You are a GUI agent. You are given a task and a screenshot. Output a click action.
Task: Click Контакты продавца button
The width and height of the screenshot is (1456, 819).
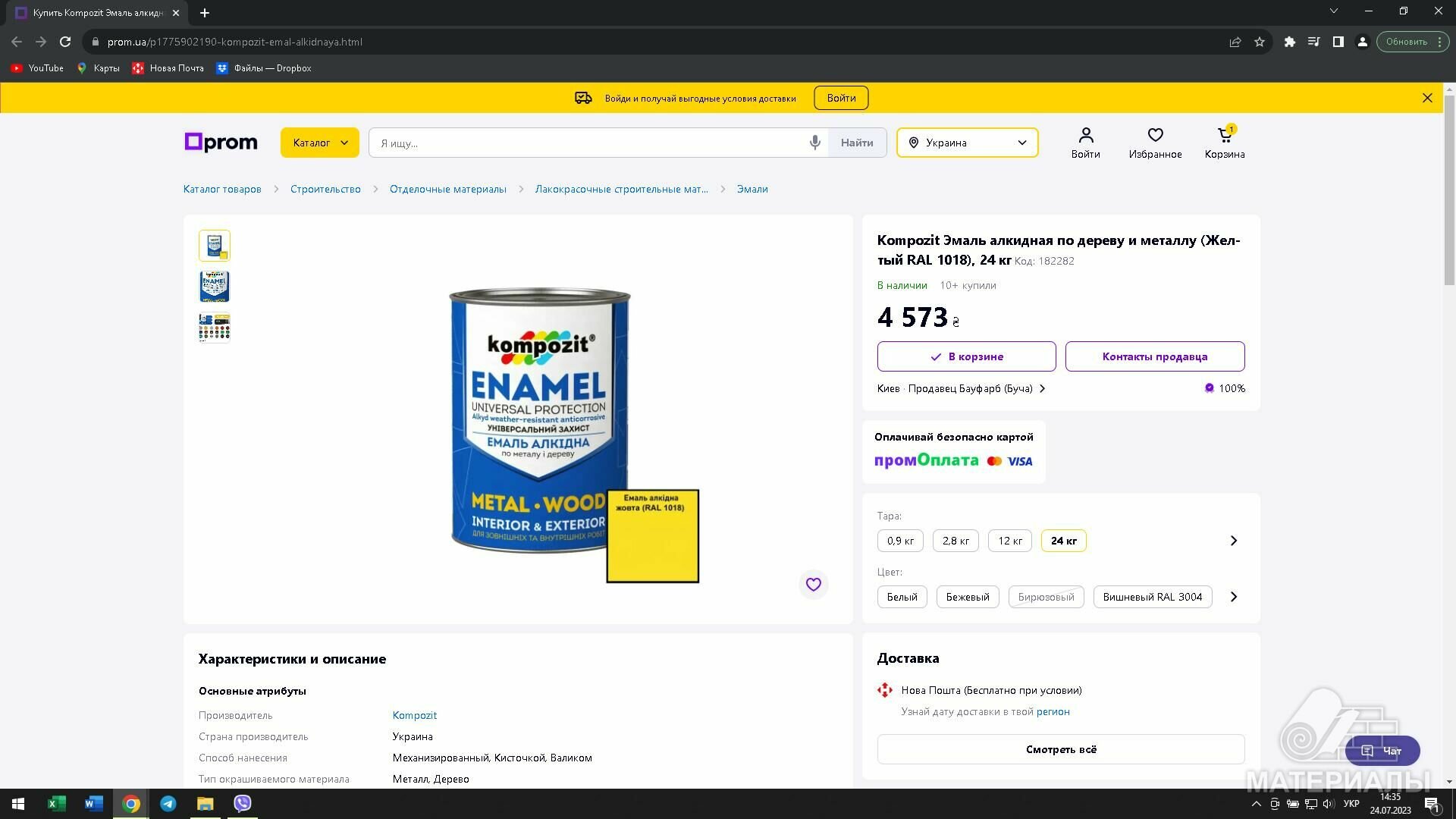[1154, 356]
